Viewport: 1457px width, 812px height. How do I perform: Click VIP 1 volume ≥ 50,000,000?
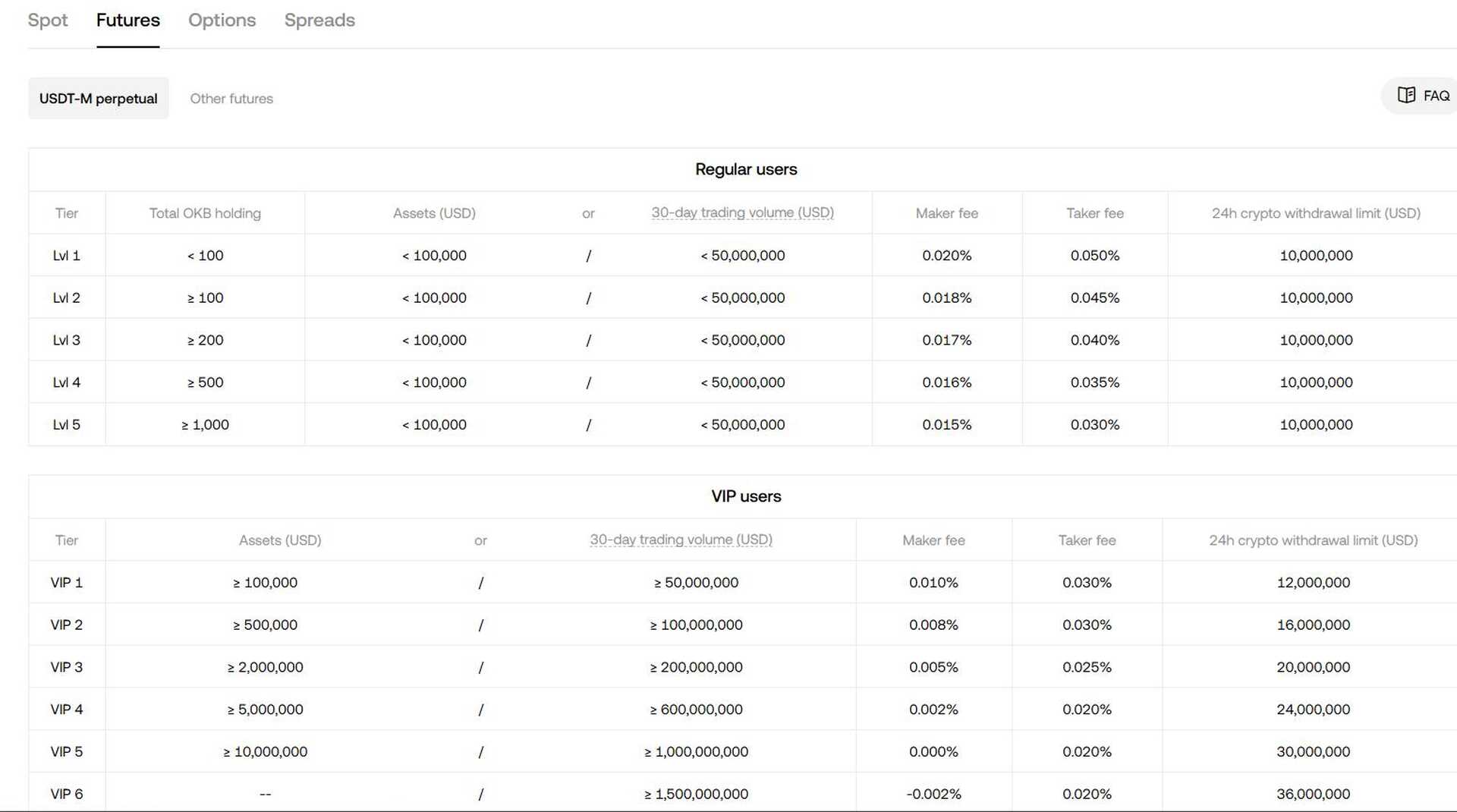[696, 583]
